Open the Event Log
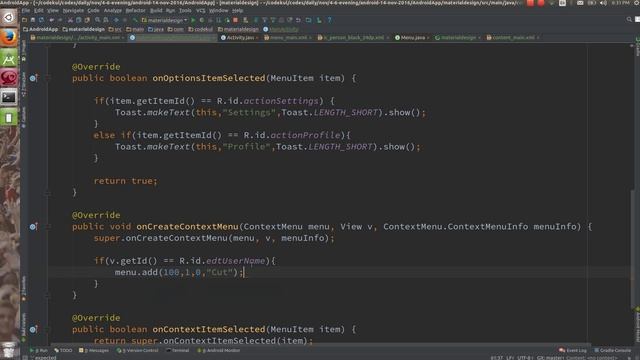Viewport: 640px width, 360px height. [x=573, y=350]
